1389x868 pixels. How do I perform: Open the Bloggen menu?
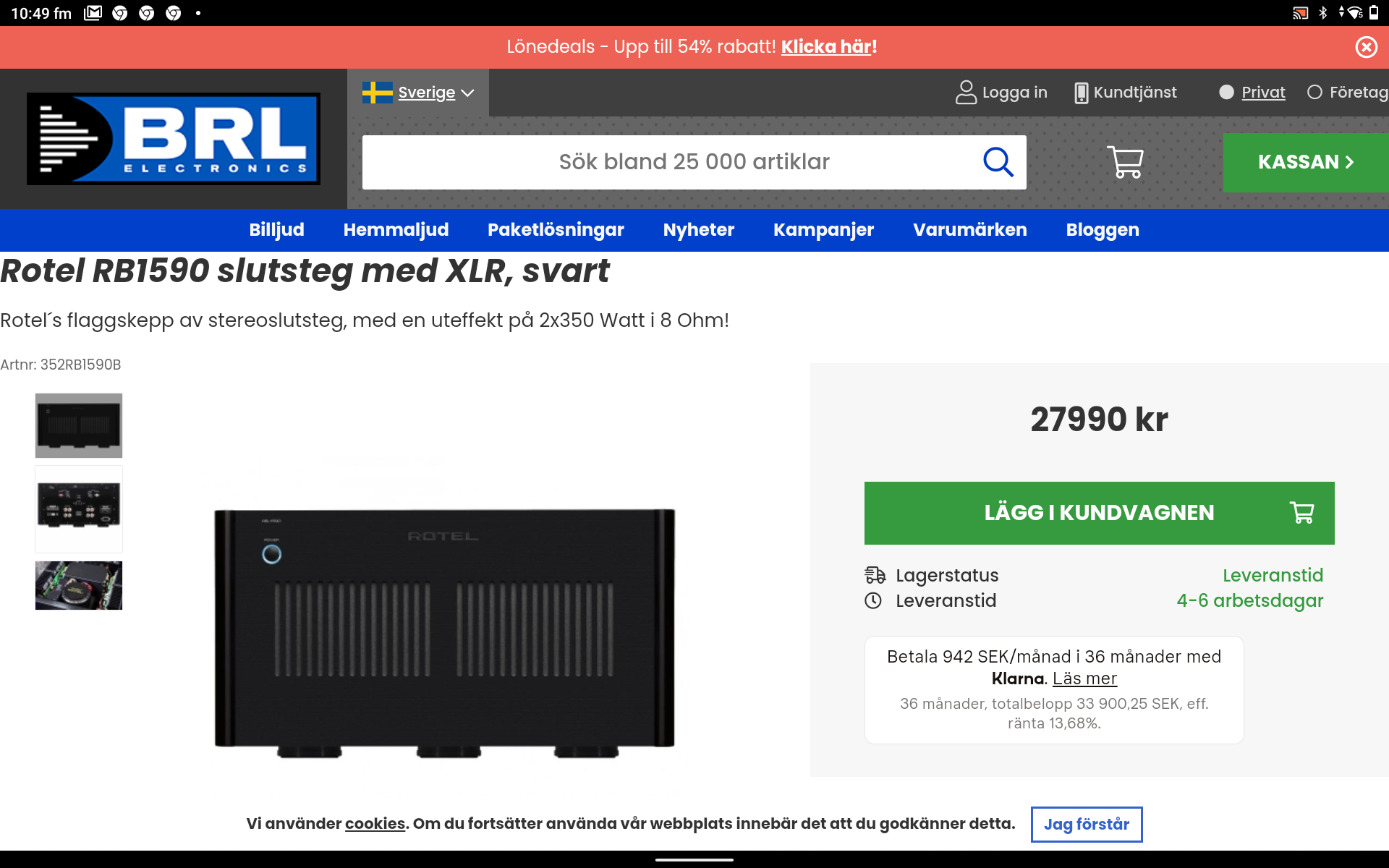coord(1103,230)
